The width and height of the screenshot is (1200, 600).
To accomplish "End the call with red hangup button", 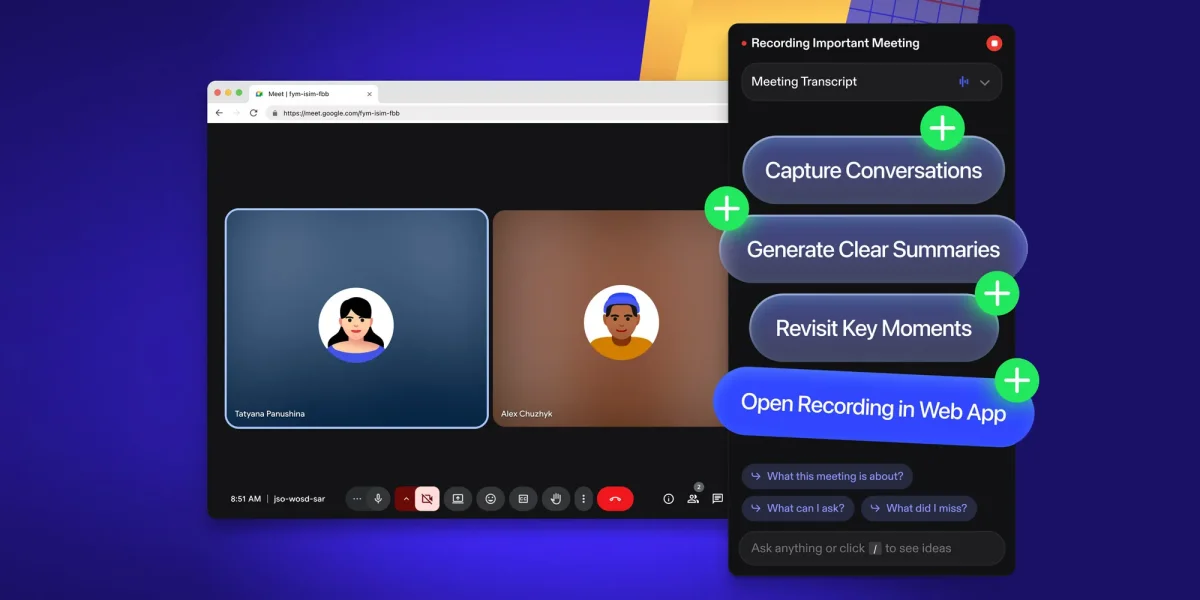I will 616,498.
